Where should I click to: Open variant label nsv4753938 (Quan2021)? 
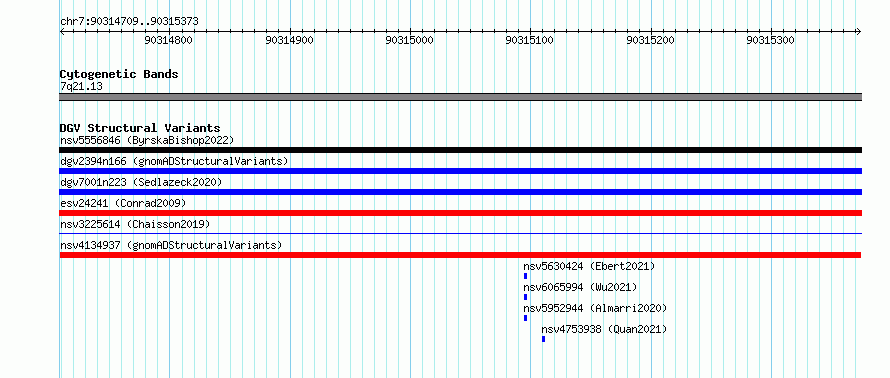[x=604, y=329]
